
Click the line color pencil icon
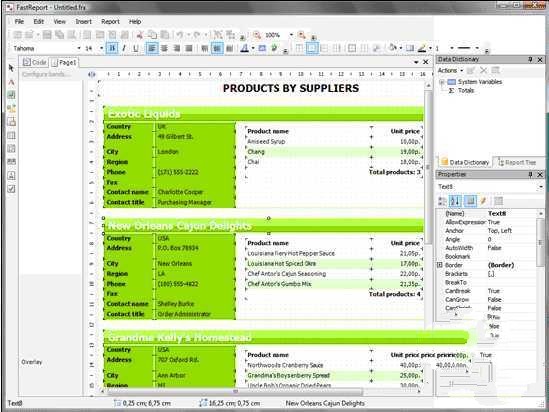(x=422, y=48)
